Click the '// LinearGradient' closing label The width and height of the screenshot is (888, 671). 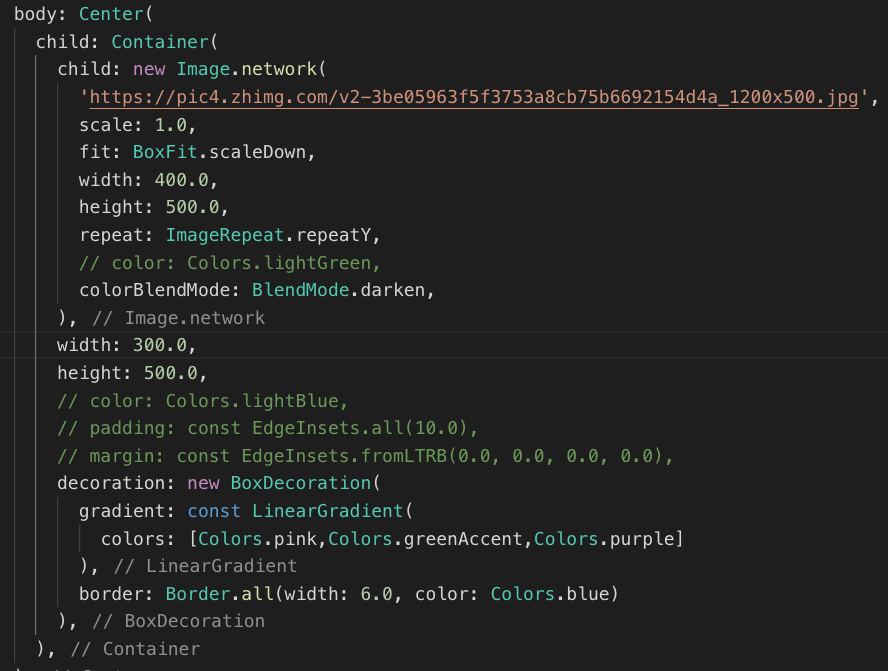[205, 566]
